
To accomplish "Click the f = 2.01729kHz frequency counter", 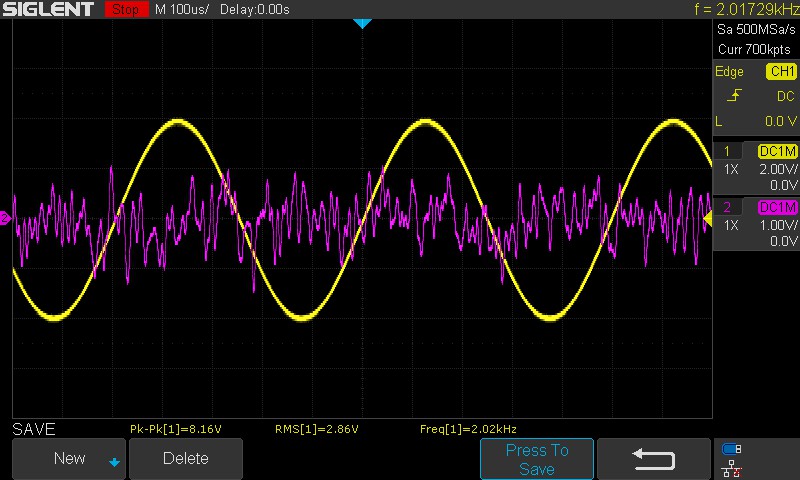I will [x=746, y=9].
